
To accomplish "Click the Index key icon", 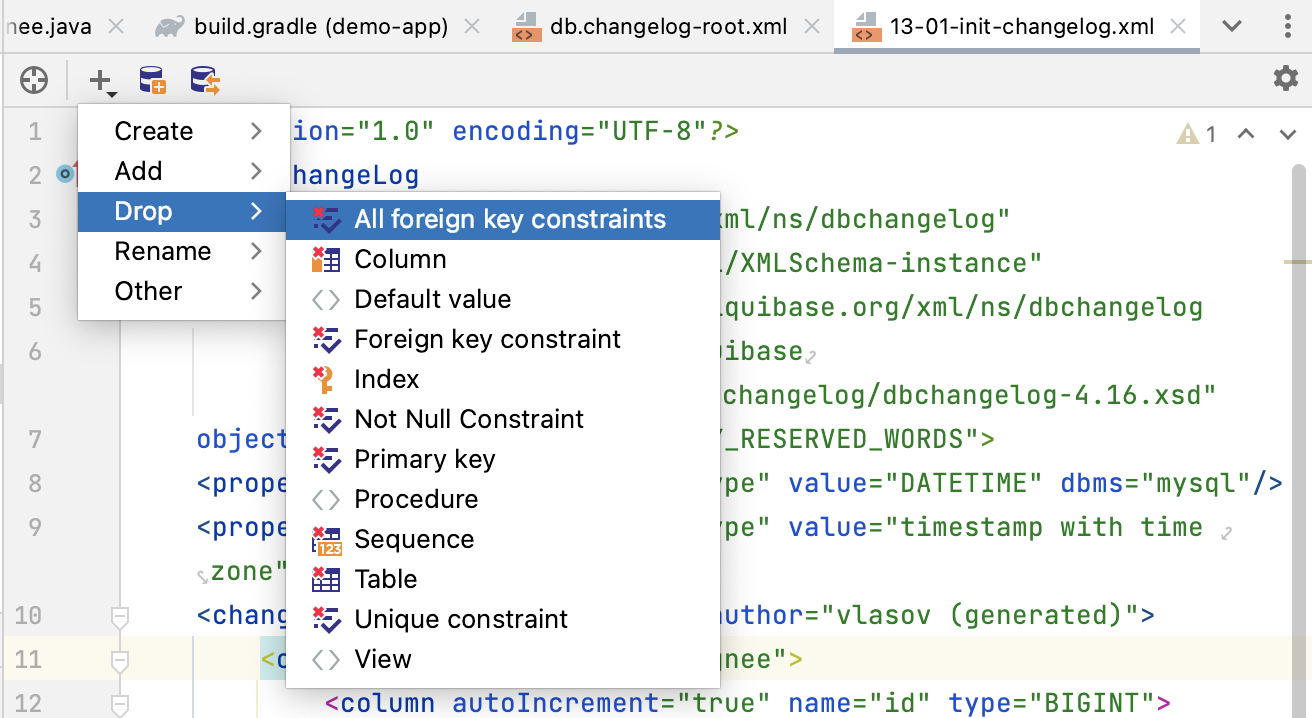I will click(x=324, y=379).
